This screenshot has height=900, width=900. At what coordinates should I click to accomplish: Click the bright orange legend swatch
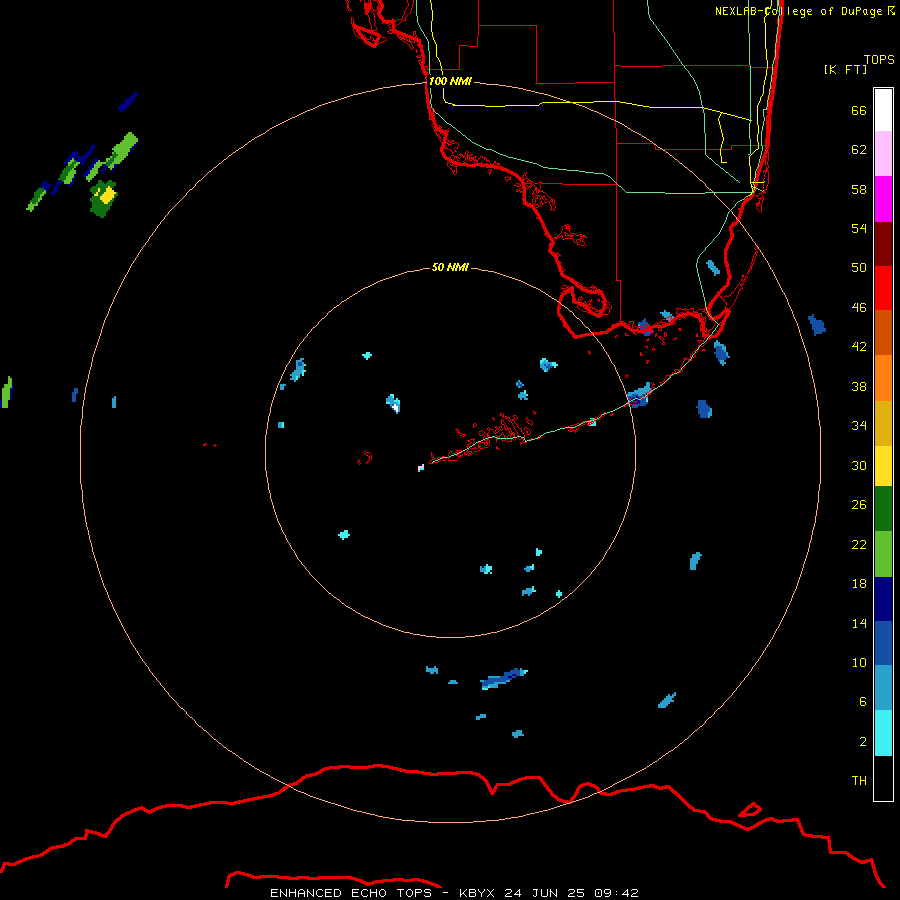click(x=883, y=378)
